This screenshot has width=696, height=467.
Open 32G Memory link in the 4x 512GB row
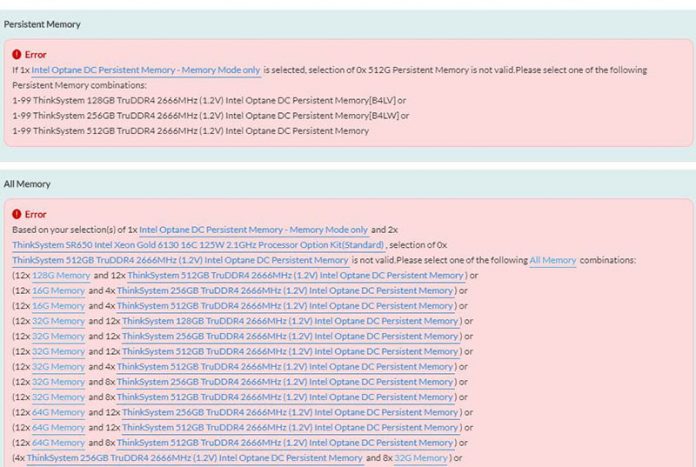(58, 367)
